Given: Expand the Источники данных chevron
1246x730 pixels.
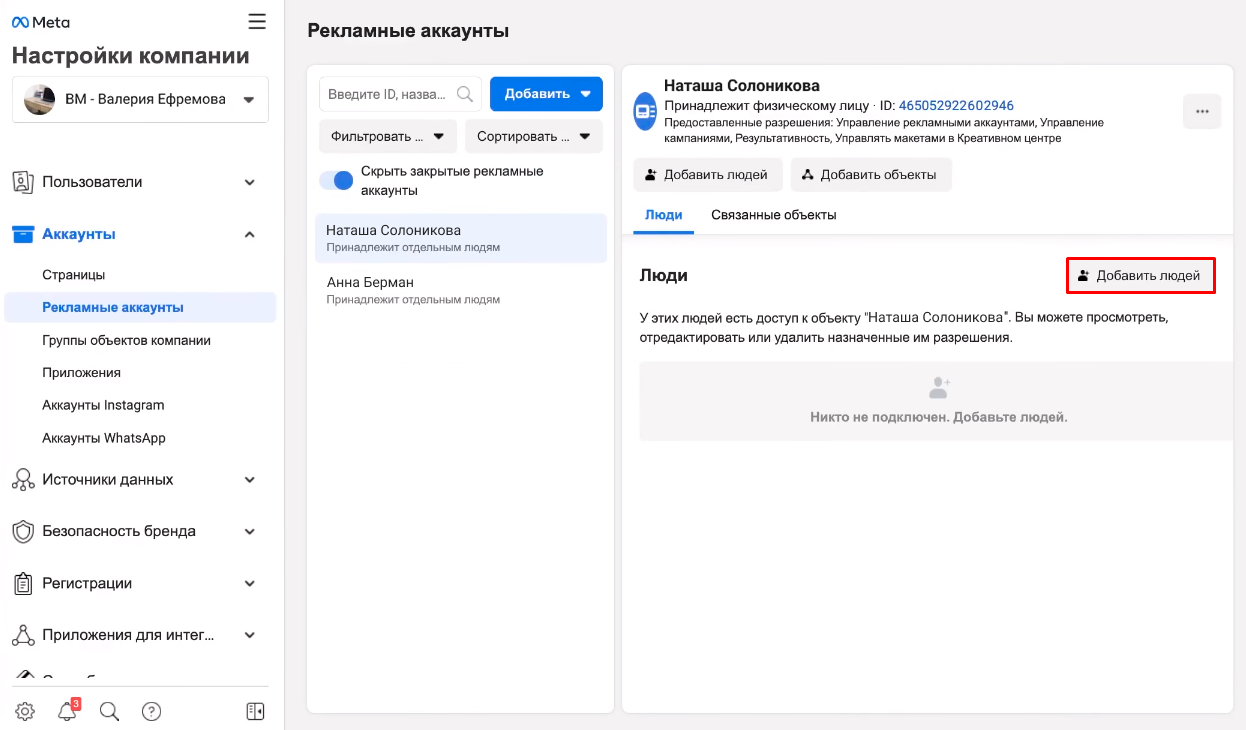Looking at the screenshot, I should click(x=250, y=480).
